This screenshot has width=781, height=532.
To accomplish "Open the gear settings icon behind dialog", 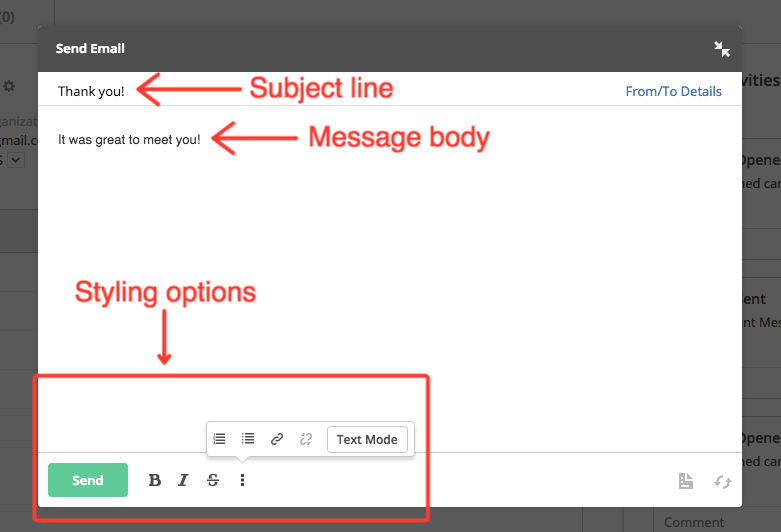I will point(9,87).
